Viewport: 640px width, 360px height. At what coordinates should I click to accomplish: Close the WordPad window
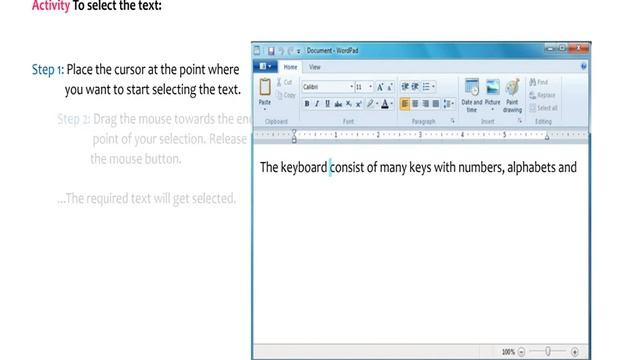point(578,49)
